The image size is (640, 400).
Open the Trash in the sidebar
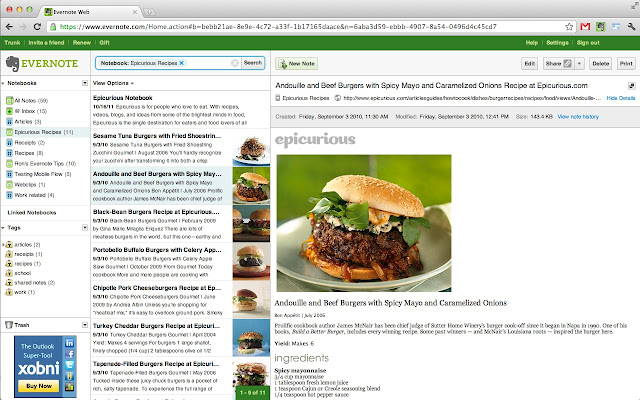click(17, 325)
